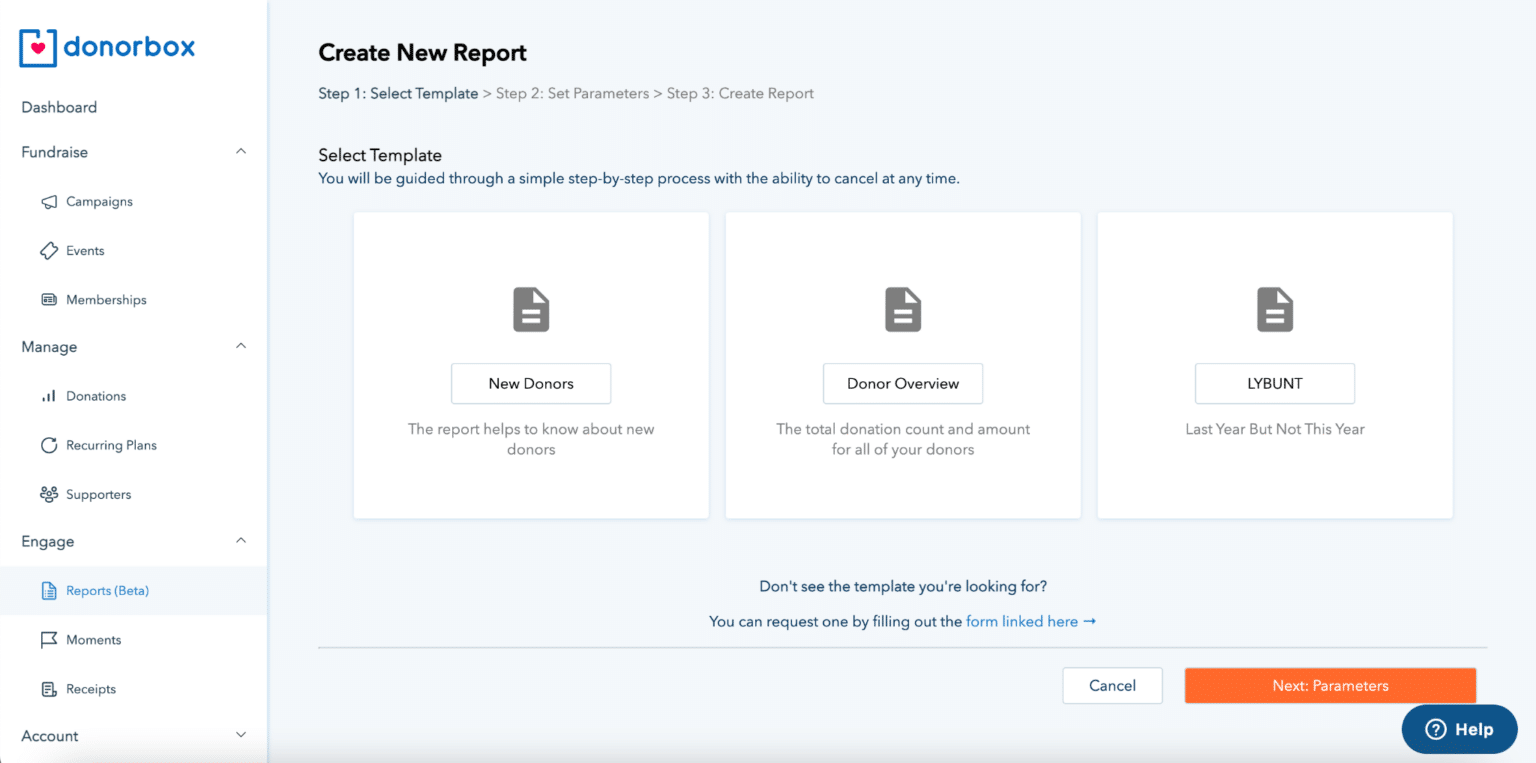Click the Moments flag icon
Viewport: 1536px width, 763px height.
coord(49,640)
